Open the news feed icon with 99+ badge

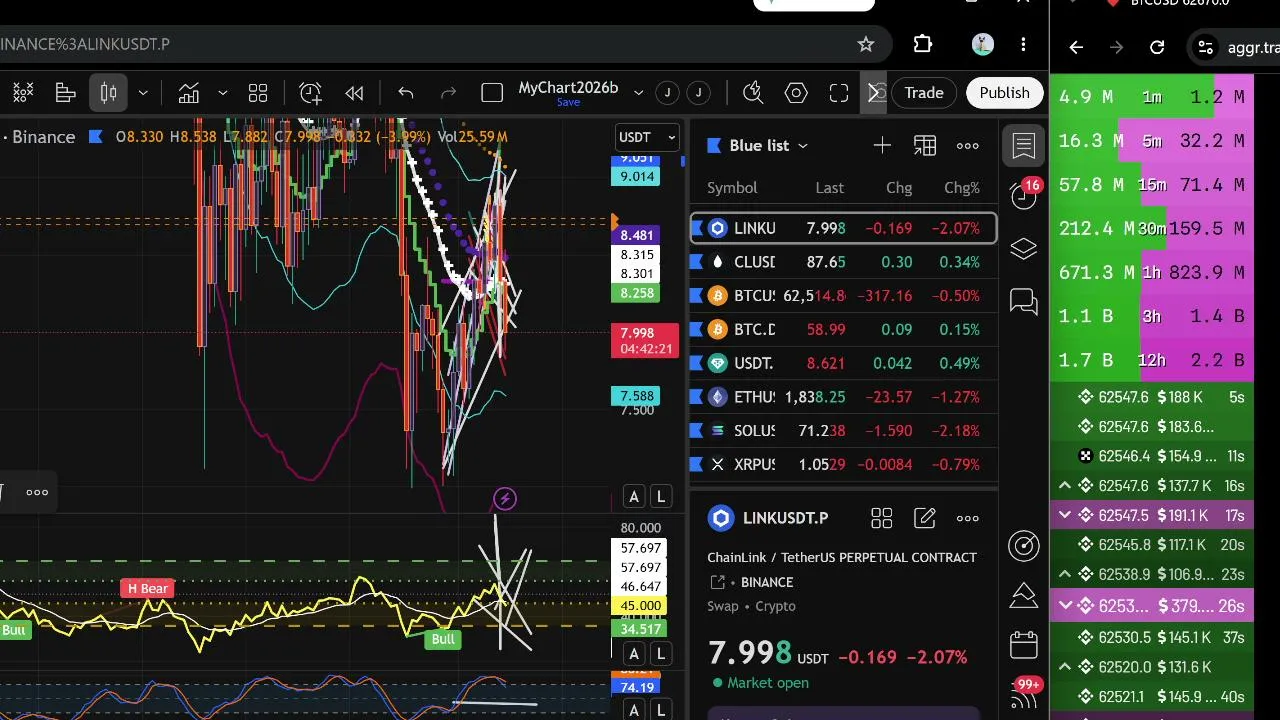(1024, 692)
